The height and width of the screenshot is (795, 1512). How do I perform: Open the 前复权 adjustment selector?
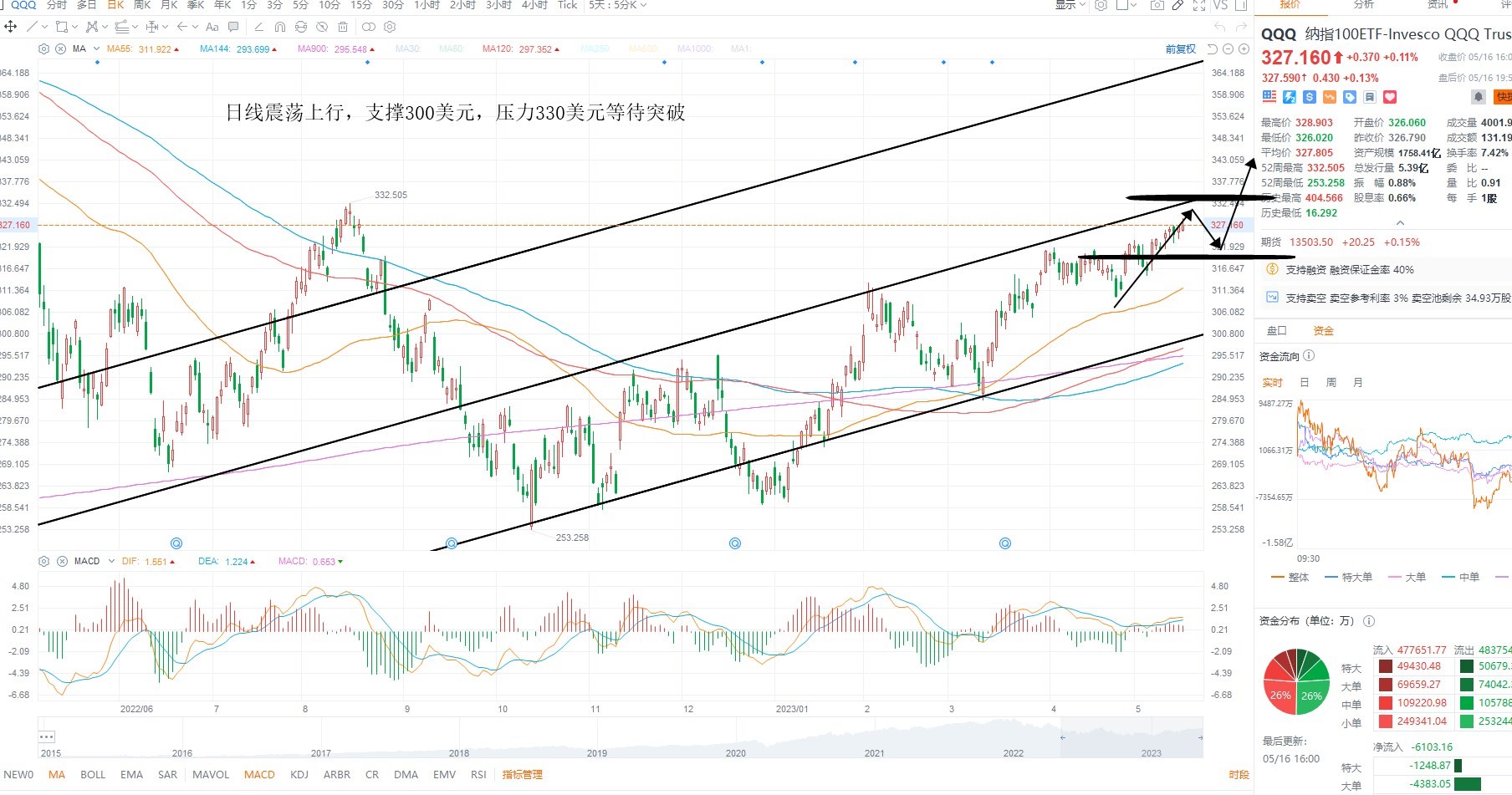1181,49
